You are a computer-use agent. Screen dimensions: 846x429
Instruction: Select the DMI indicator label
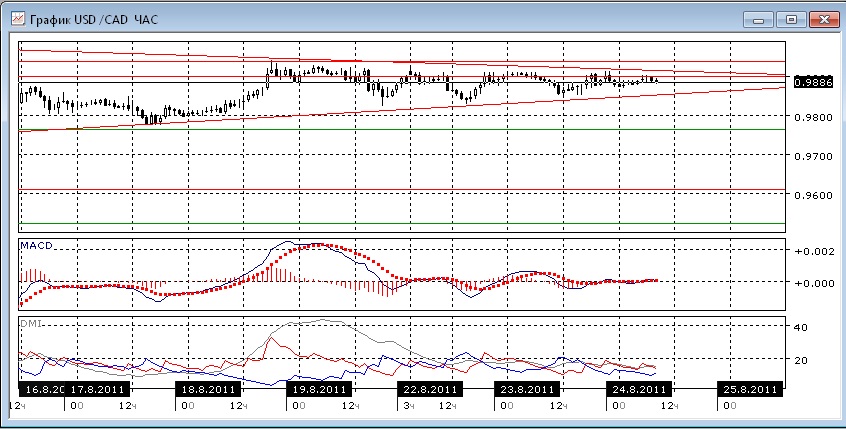tap(31, 323)
